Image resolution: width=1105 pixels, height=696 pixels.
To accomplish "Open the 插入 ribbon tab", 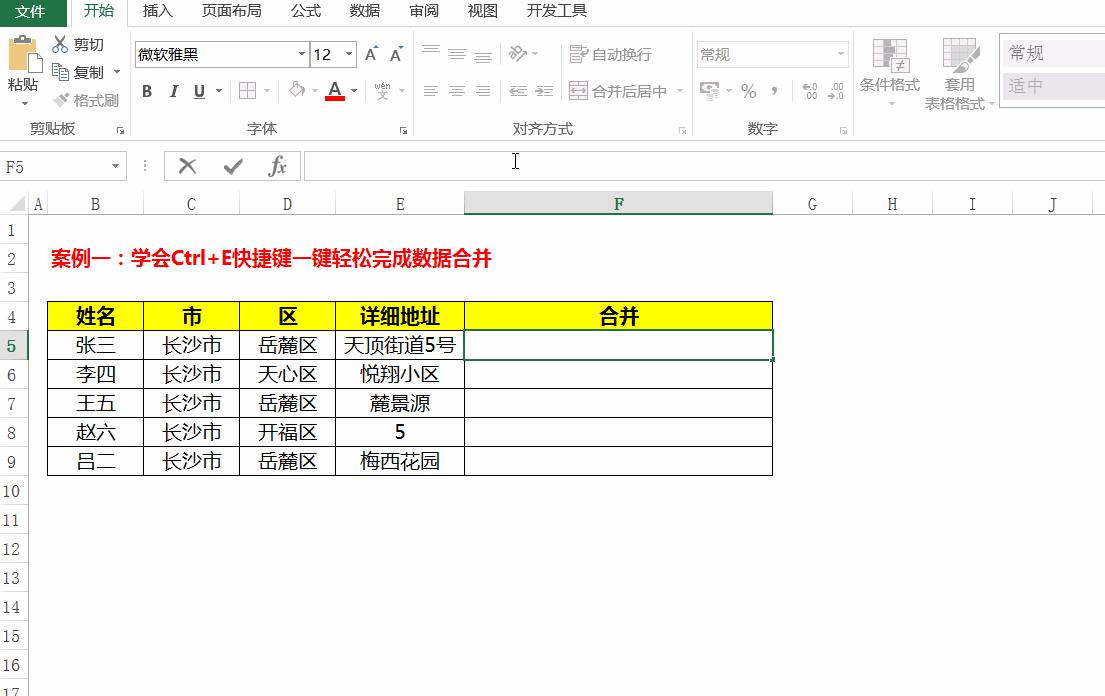I will 158,12.
